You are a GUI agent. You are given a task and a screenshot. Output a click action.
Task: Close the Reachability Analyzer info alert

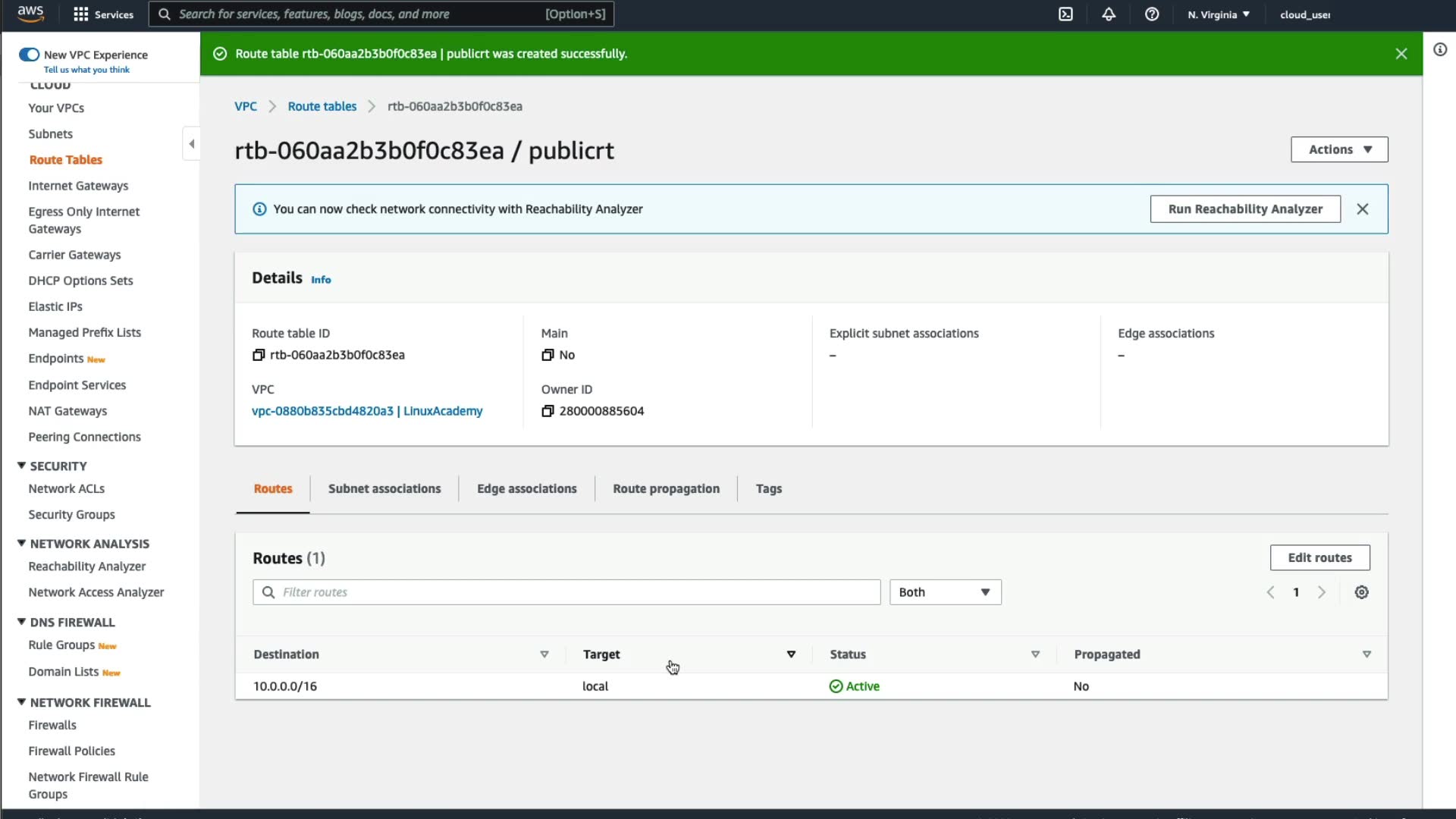[1363, 209]
